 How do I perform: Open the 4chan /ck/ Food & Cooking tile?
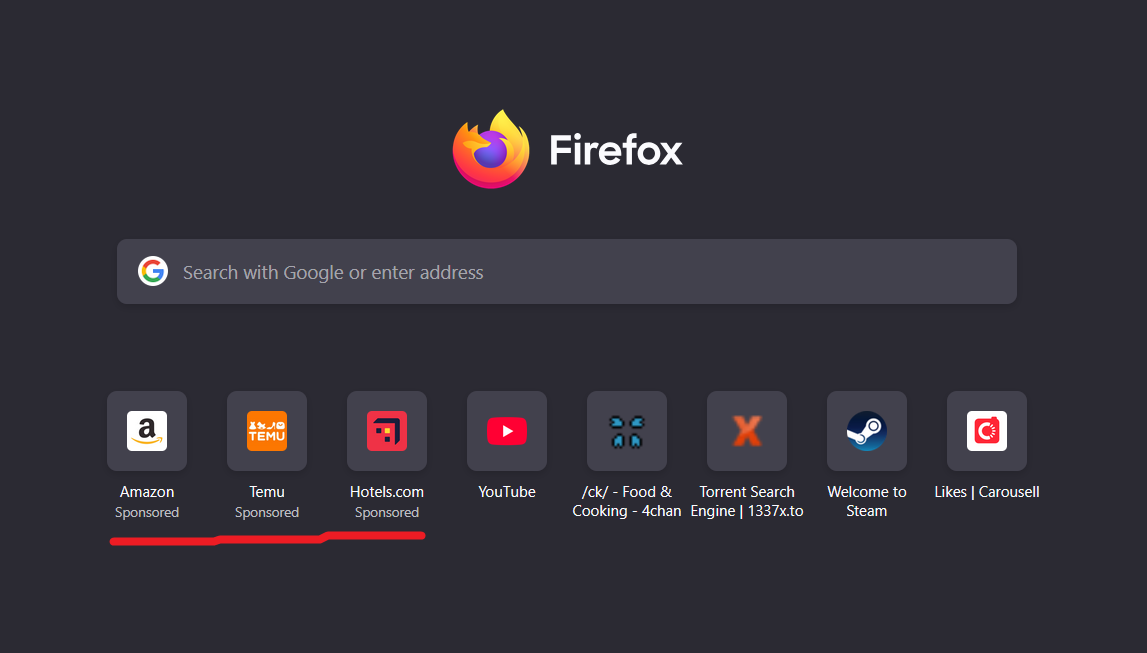pos(627,431)
